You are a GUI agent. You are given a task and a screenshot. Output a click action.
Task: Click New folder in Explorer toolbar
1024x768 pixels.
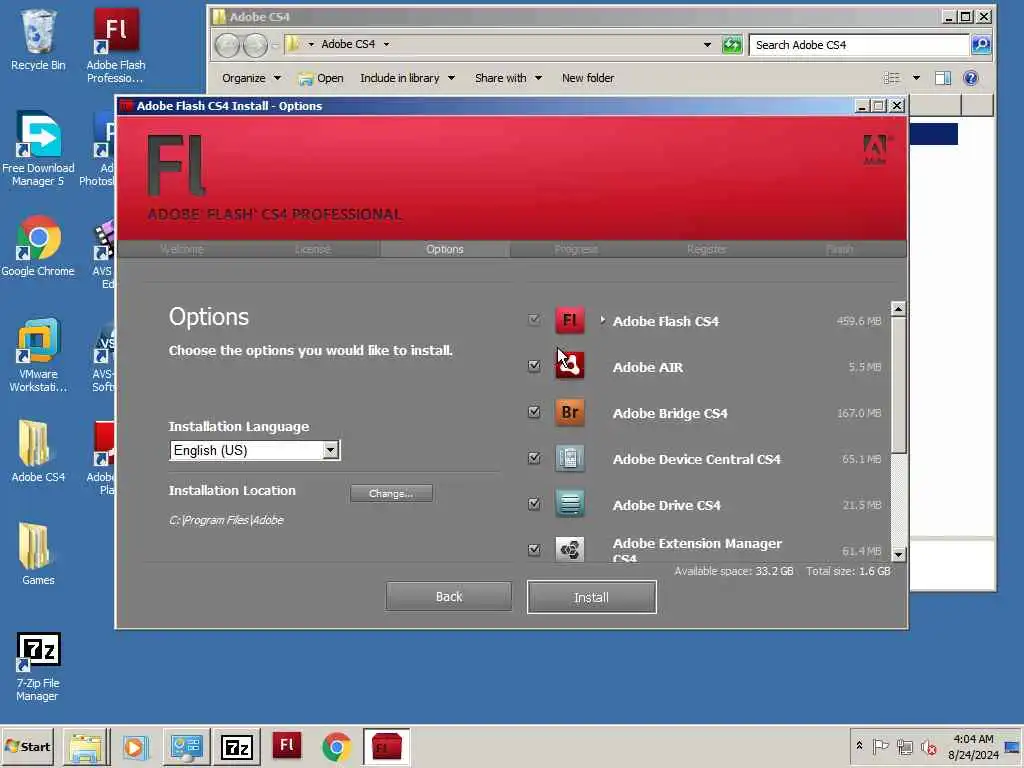(588, 78)
